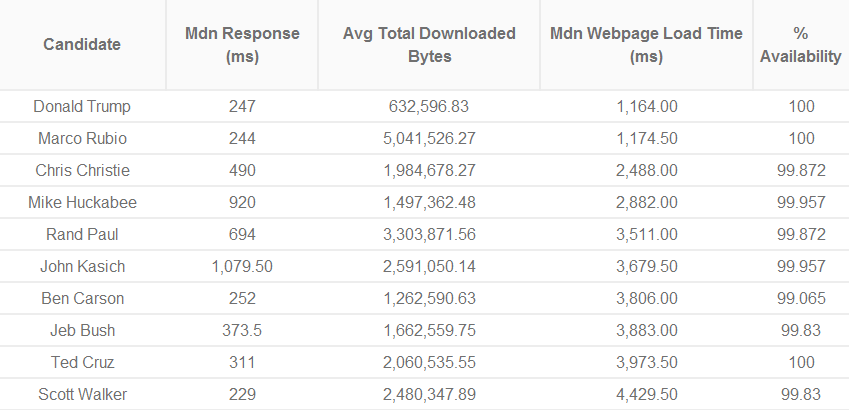The image size is (849, 410).
Task: Select Jeb Bush's availability 99.83
Action: point(801,330)
